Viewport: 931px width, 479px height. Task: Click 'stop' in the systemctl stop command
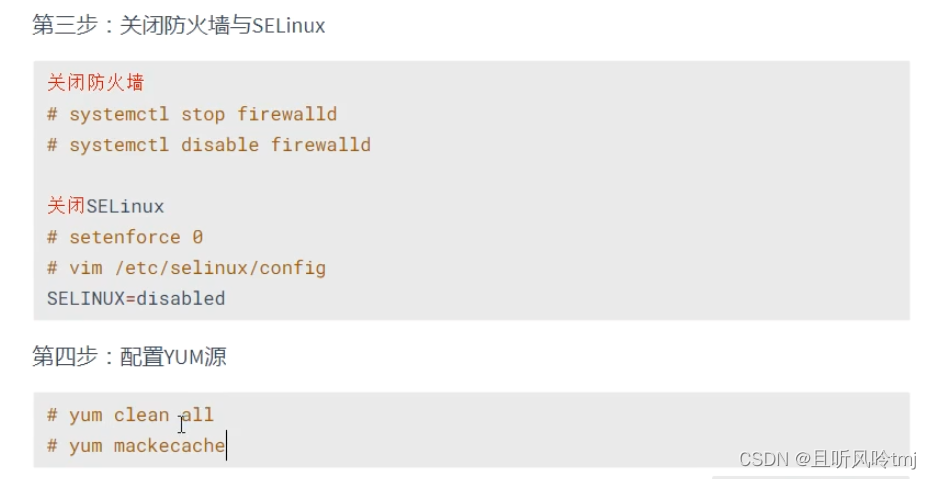point(203,114)
